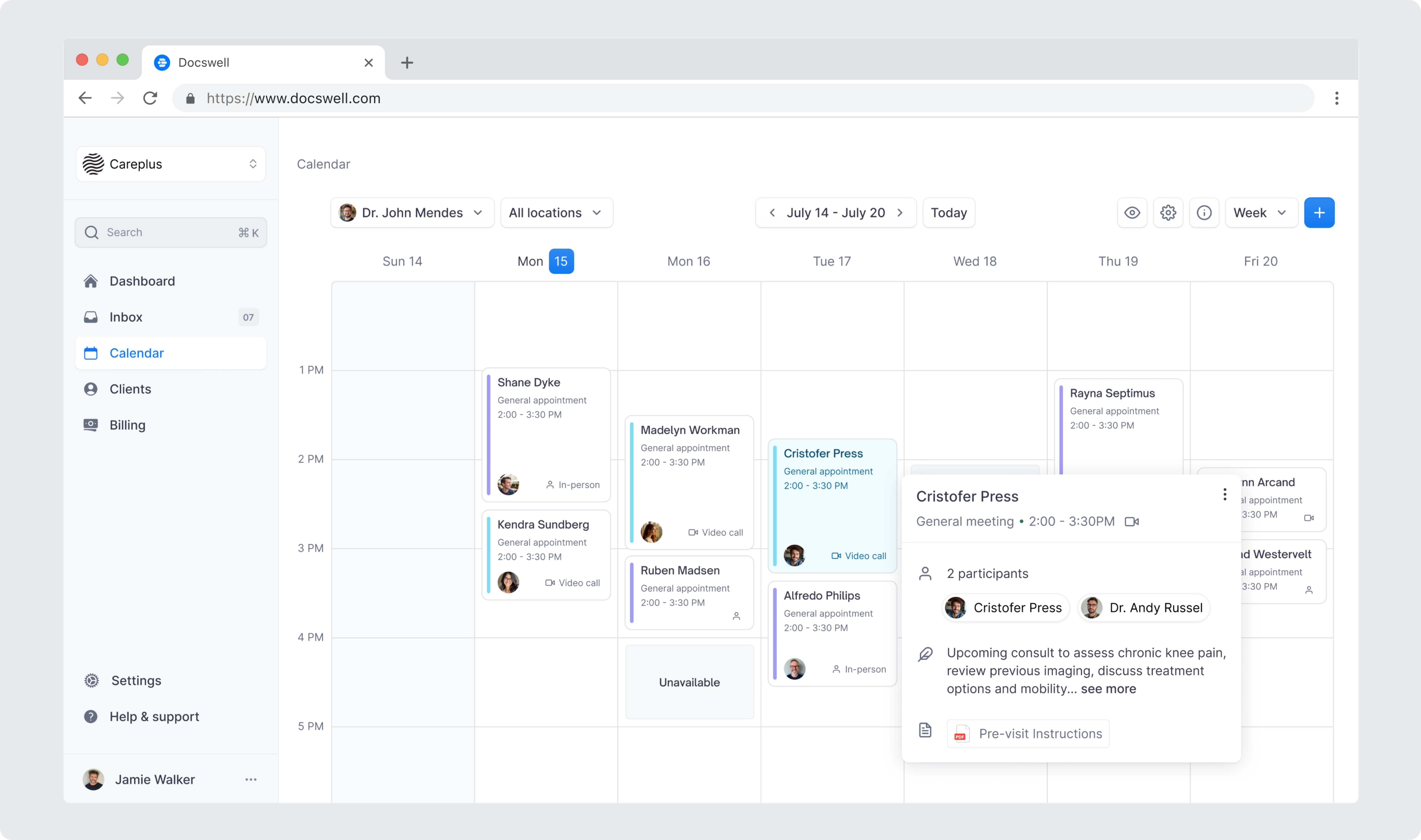Go to next week with right chevron
The image size is (1421, 840).
pyautogui.click(x=900, y=213)
